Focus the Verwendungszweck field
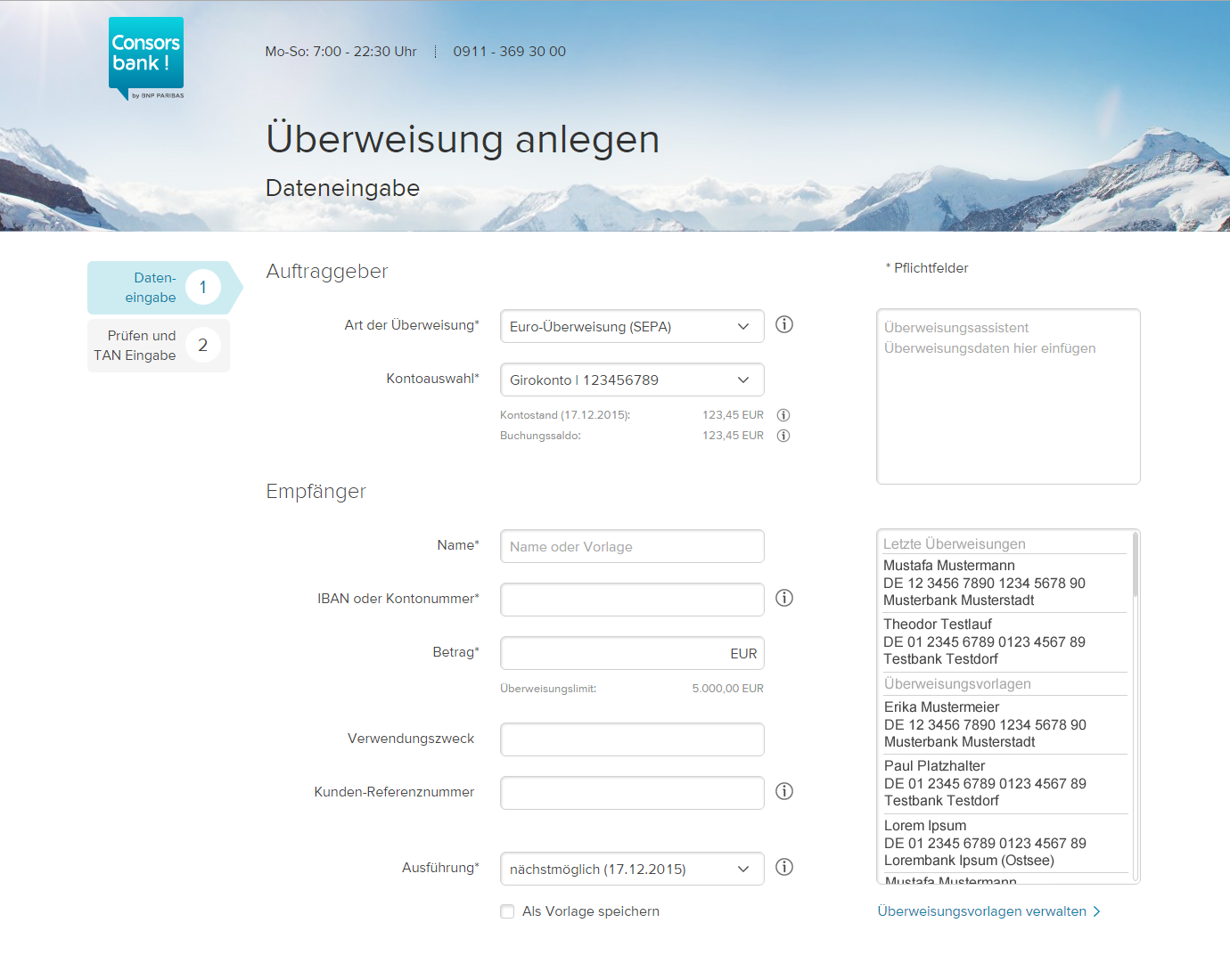The height and width of the screenshot is (980, 1230). click(x=632, y=739)
